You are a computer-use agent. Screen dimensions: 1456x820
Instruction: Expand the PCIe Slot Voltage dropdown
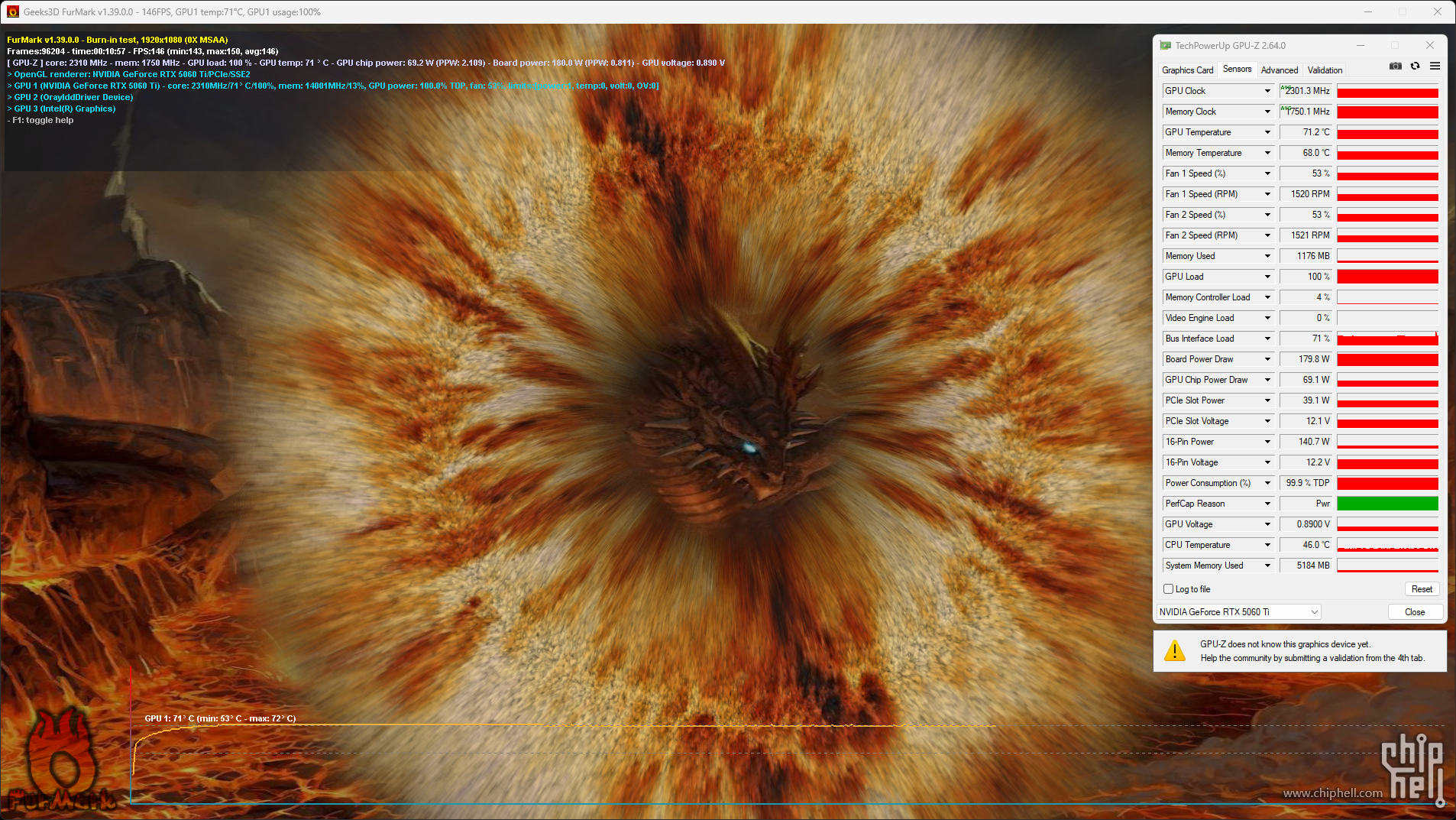[1267, 421]
